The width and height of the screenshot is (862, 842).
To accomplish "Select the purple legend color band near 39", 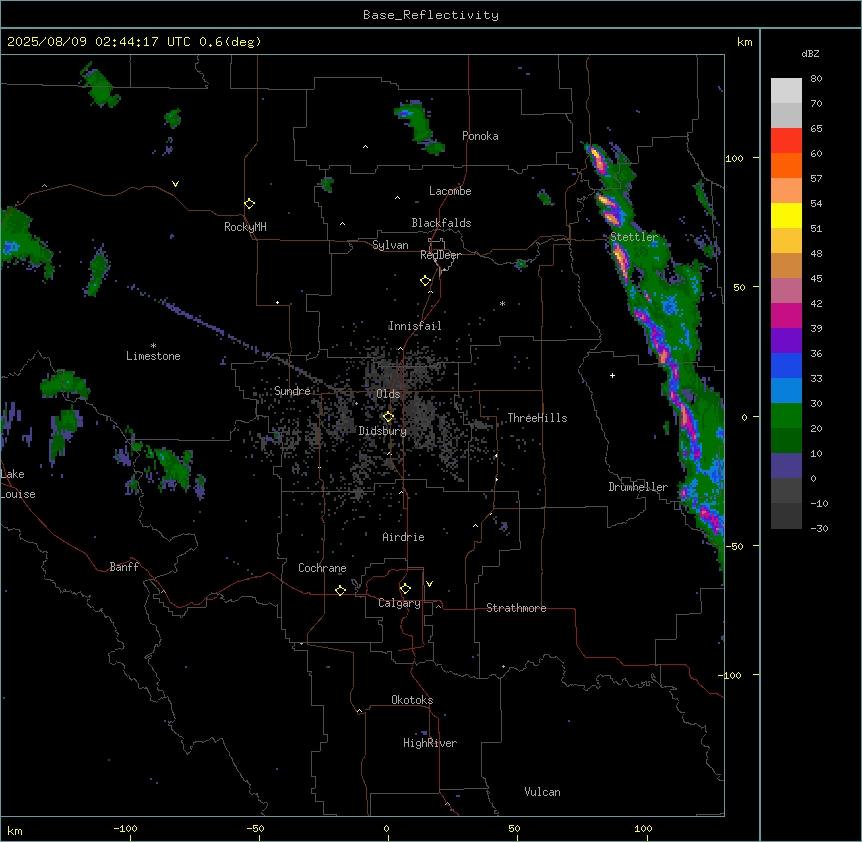I will coord(786,341).
